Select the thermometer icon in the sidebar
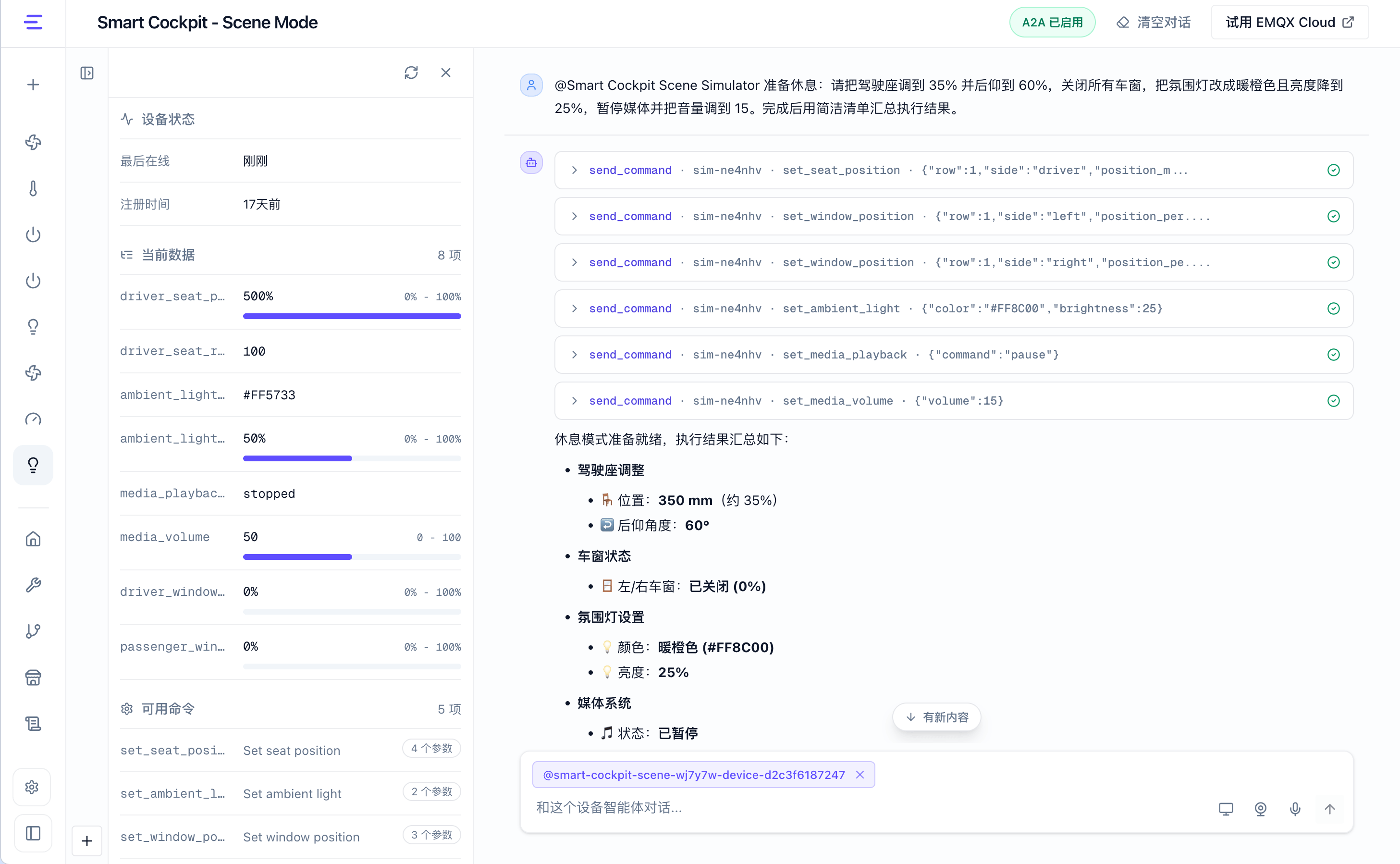The image size is (1400, 864). point(33,188)
